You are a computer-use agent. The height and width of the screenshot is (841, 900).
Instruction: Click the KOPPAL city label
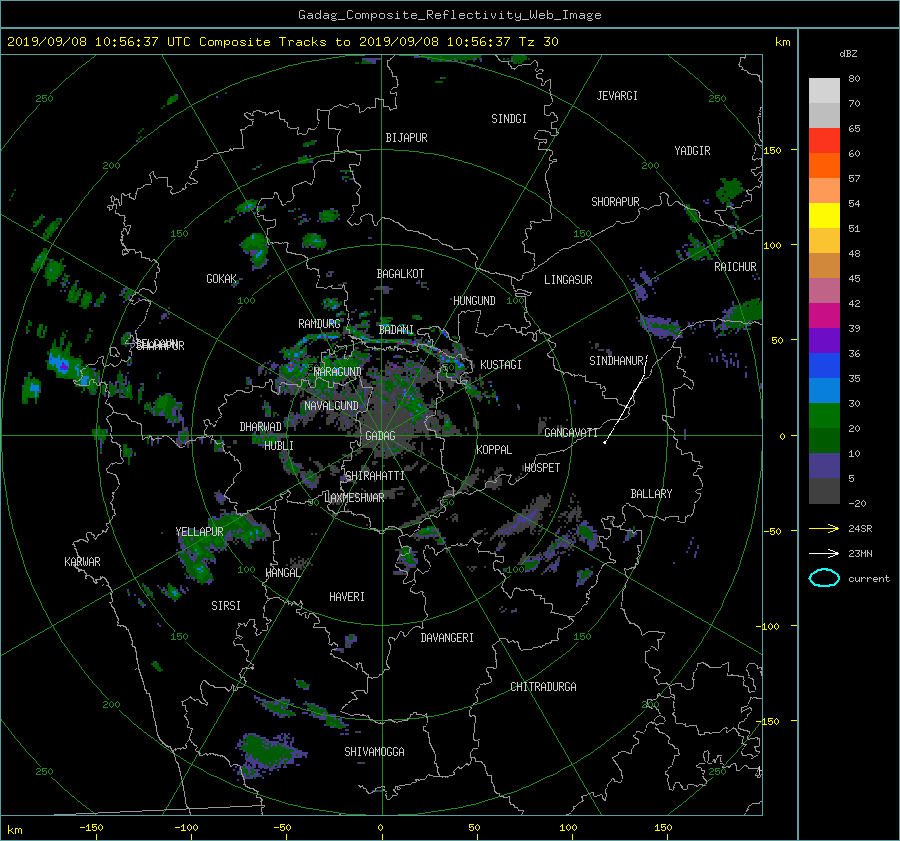[494, 449]
